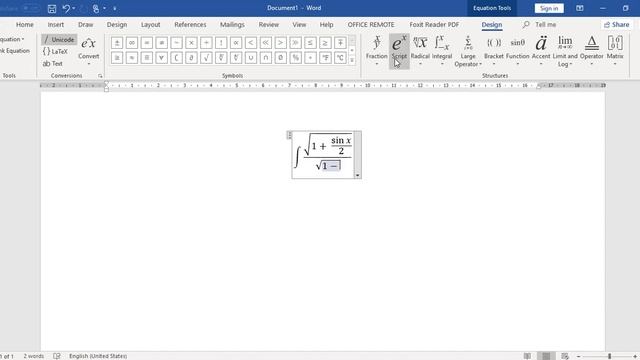Insert the intersection symbol
This screenshot has width=640, height=360.
click(266, 58)
